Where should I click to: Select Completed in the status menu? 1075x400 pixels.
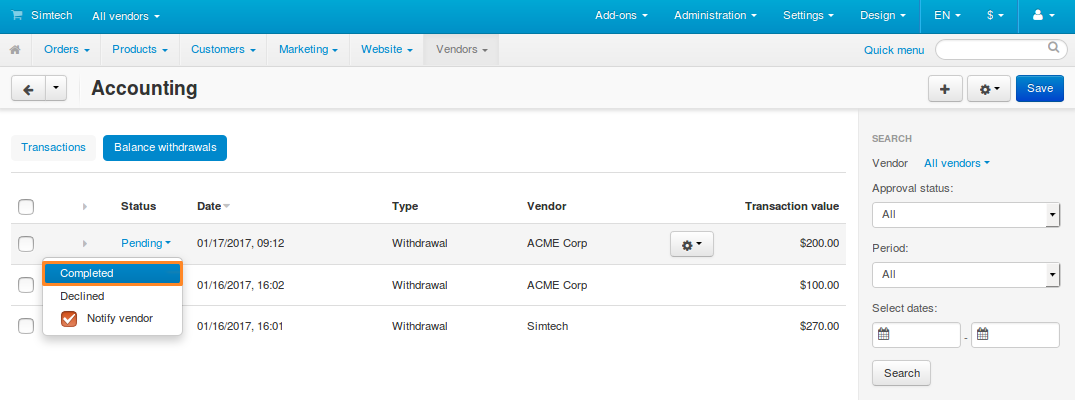(x=112, y=273)
